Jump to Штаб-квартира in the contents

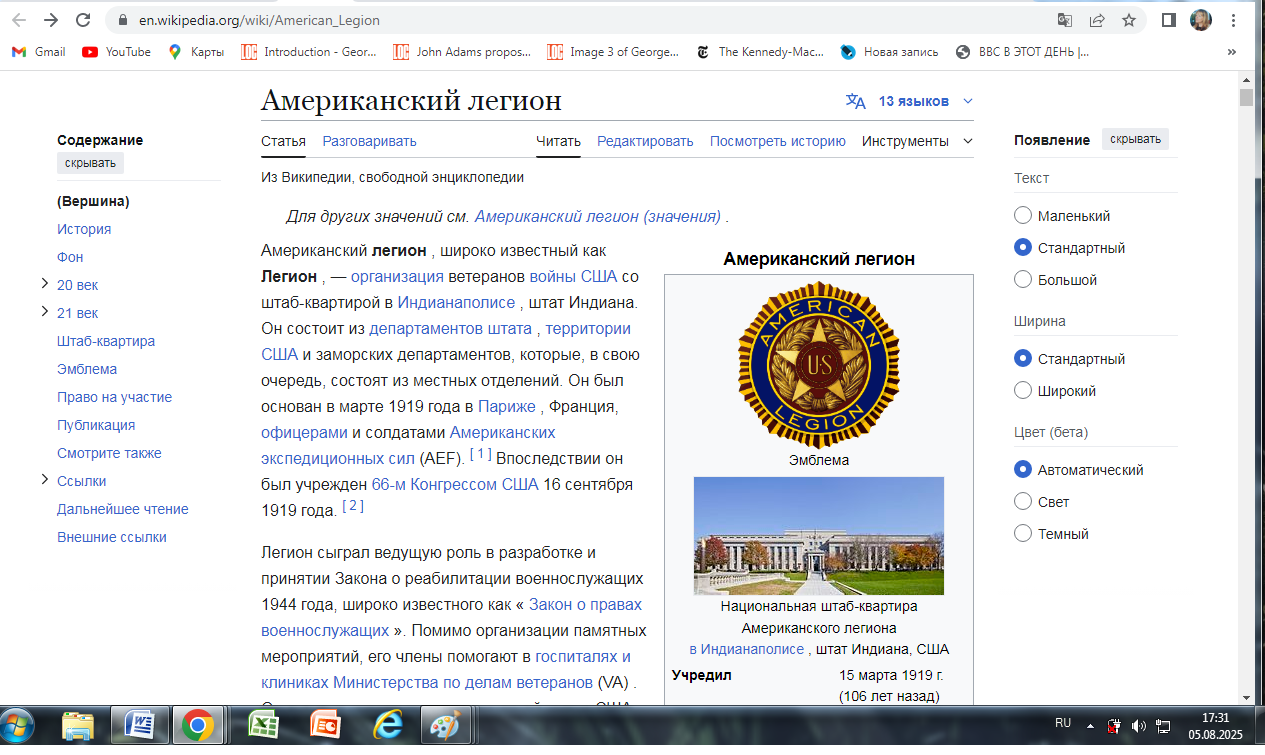click(x=106, y=341)
